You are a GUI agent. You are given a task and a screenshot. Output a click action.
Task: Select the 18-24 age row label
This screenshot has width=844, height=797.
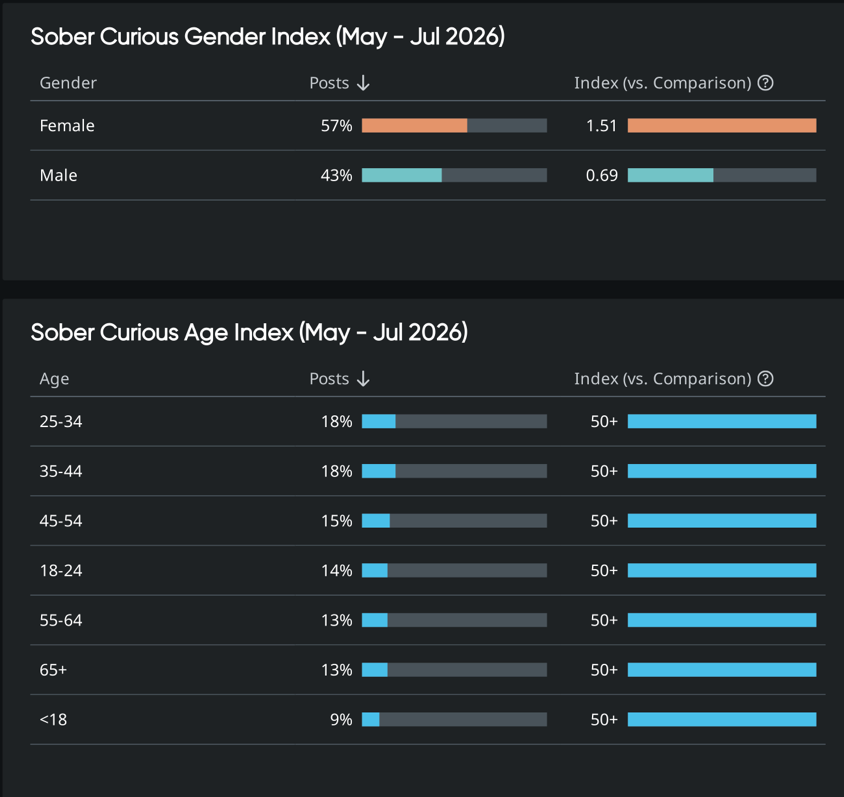click(61, 570)
